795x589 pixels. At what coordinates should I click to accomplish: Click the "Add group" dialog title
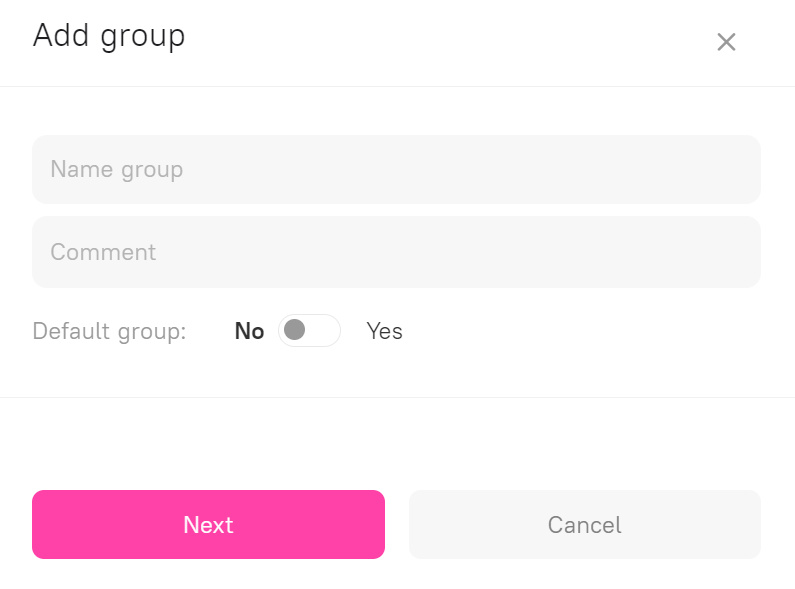109,36
